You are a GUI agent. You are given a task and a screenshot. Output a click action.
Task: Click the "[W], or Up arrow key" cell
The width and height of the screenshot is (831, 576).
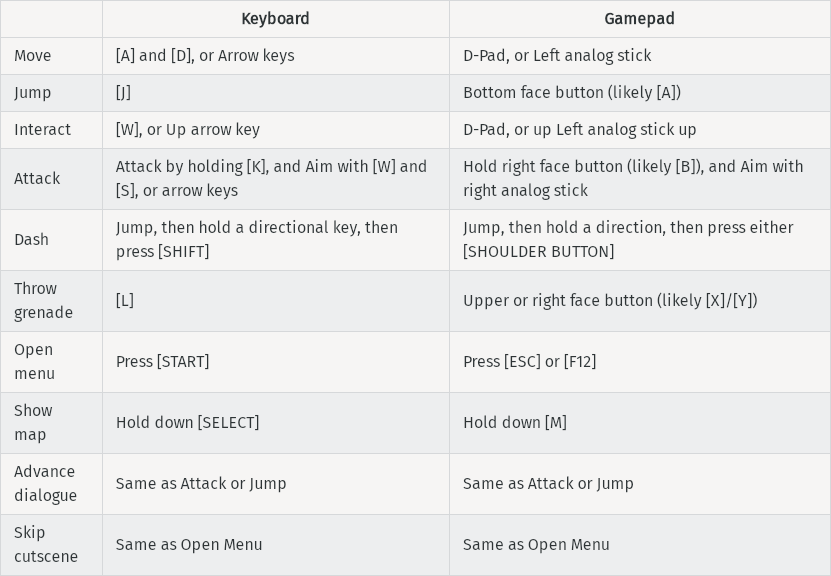[188, 130]
